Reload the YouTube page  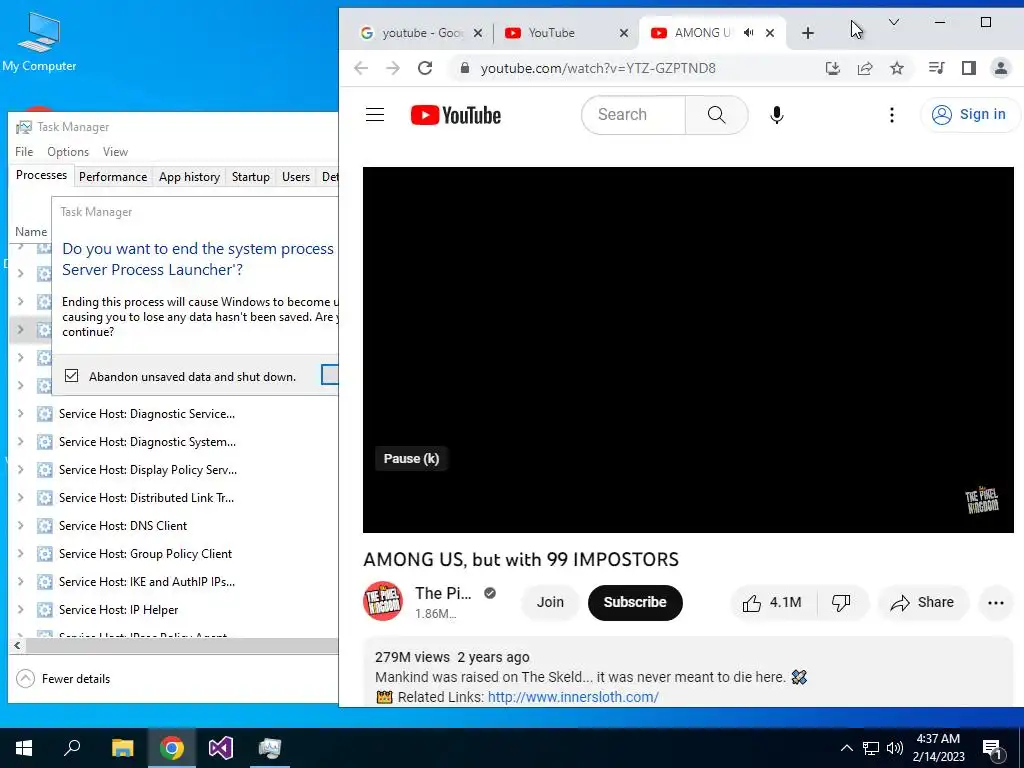tap(425, 68)
